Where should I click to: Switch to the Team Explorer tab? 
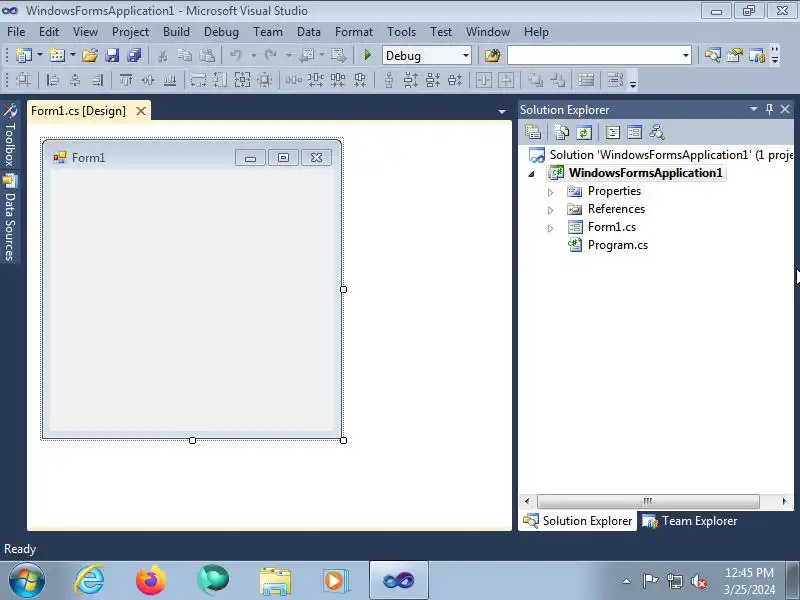pyautogui.click(x=690, y=521)
